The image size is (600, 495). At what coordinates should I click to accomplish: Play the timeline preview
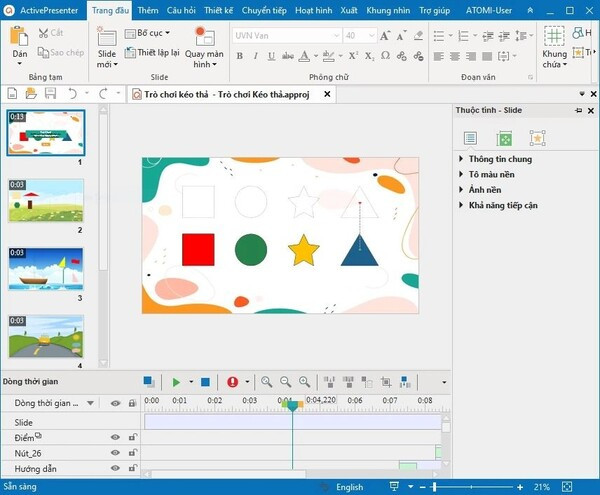tap(176, 382)
